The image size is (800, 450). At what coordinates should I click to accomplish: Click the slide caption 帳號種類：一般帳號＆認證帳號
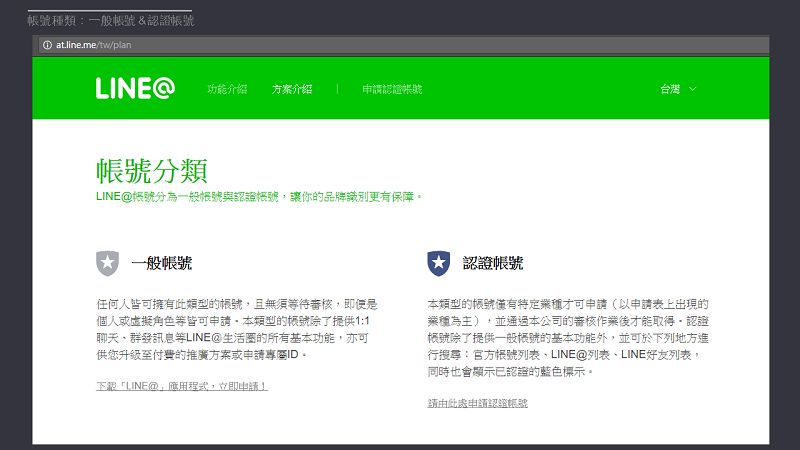pyautogui.click(x=111, y=21)
